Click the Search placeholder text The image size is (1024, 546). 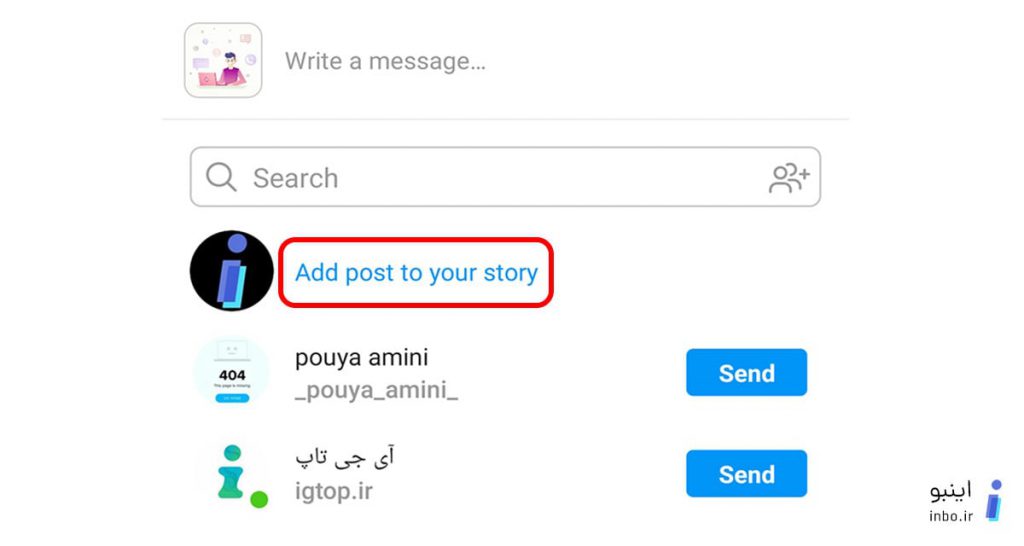(x=296, y=178)
